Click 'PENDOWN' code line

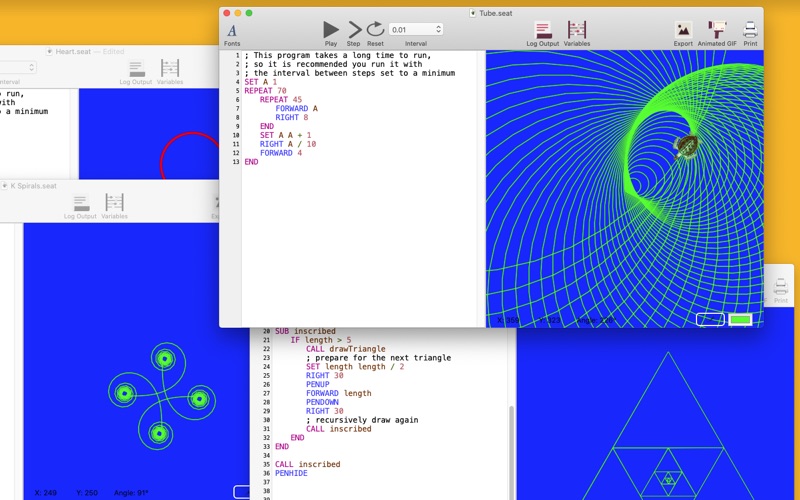tap(322, 402)
